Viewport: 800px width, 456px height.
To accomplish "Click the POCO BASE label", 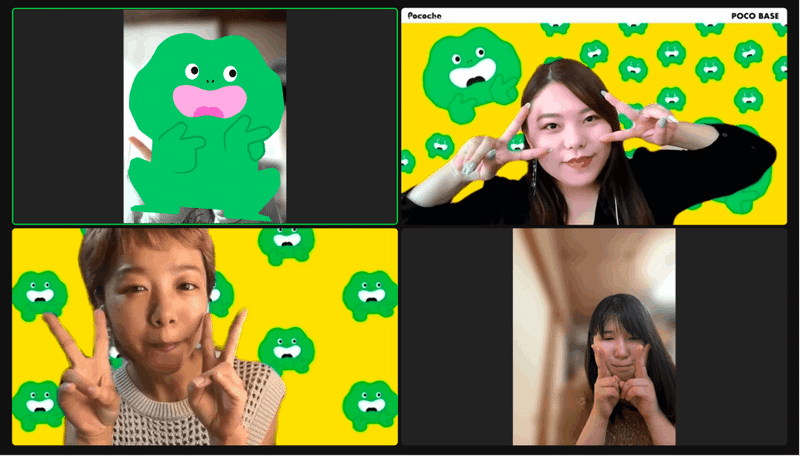I will [755, 16].
